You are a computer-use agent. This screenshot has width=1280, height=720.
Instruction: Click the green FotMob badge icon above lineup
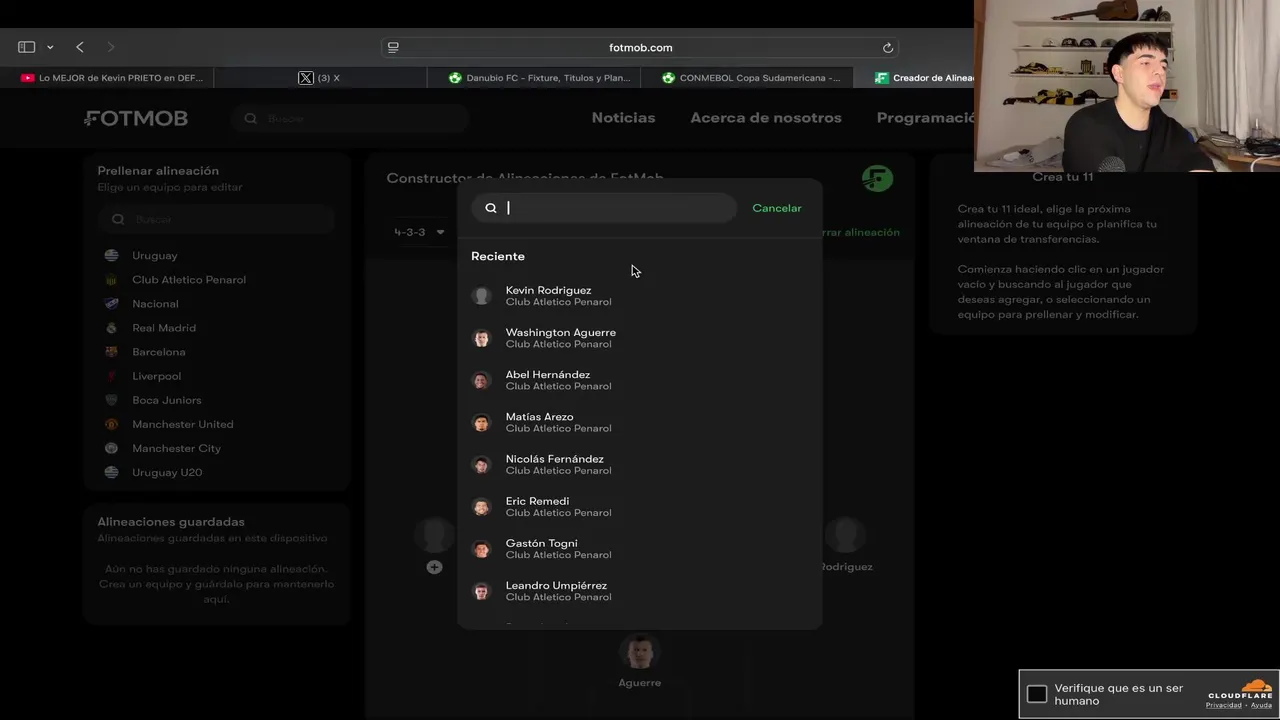click(877, 179)
